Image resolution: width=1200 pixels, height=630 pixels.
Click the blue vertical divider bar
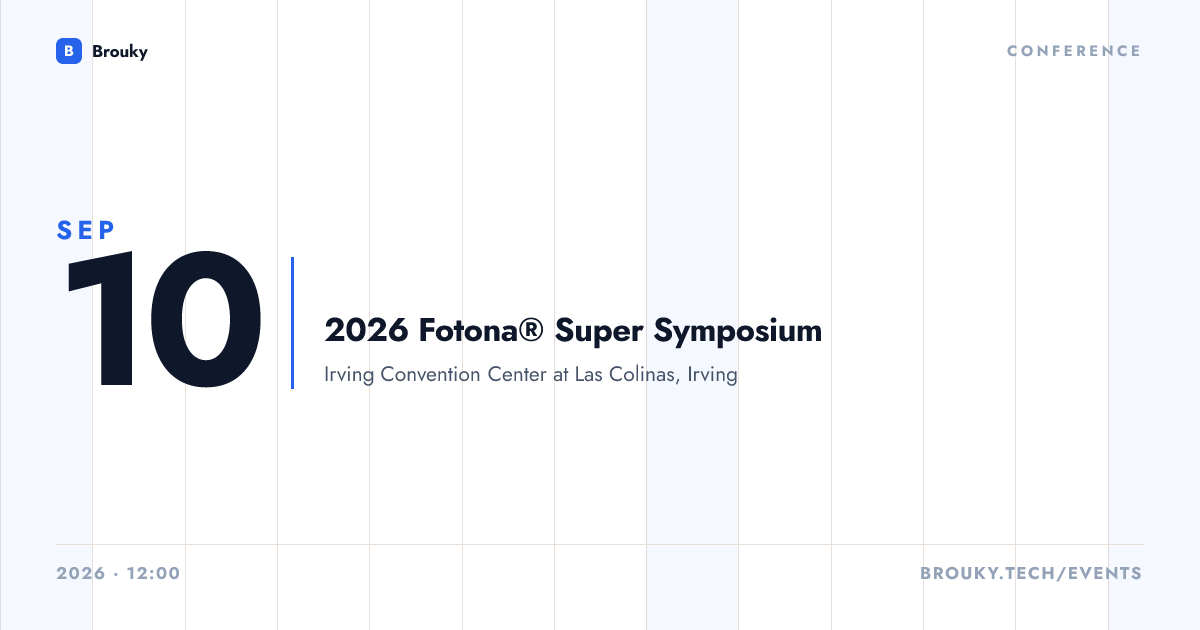click(x=292, y=322)
